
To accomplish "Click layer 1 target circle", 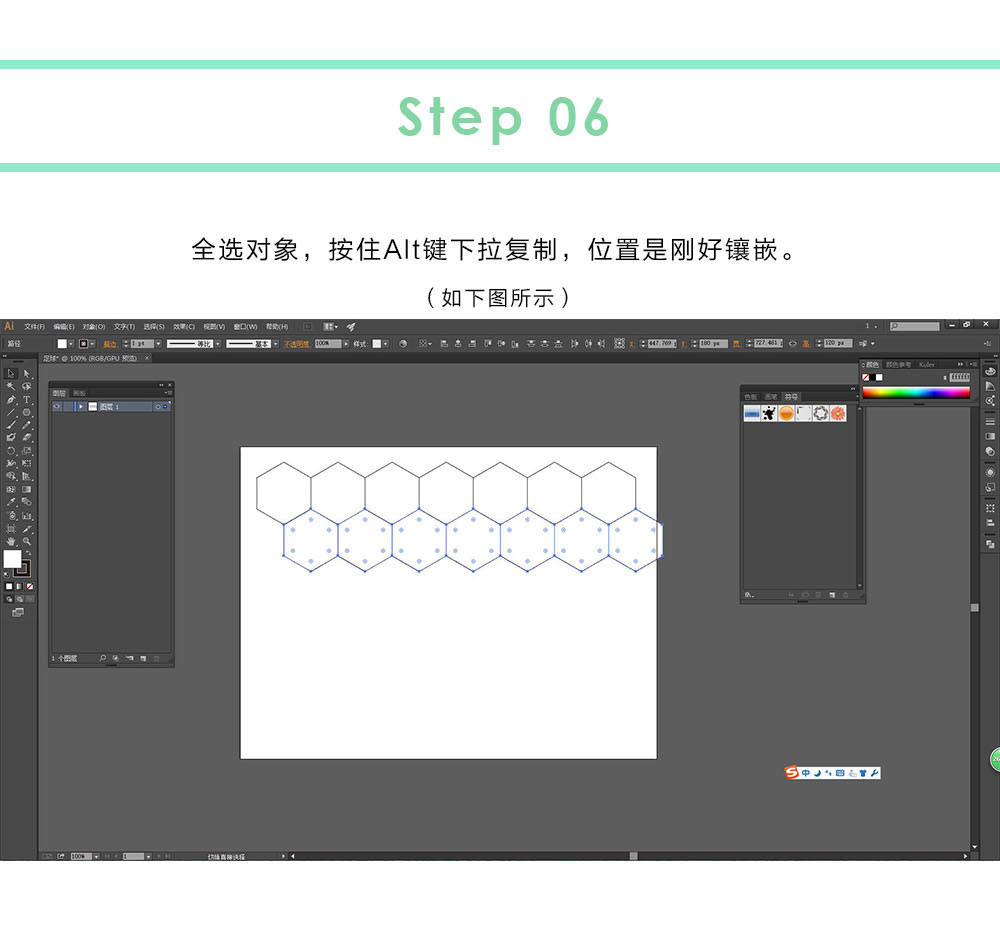I will click(158, 406).
